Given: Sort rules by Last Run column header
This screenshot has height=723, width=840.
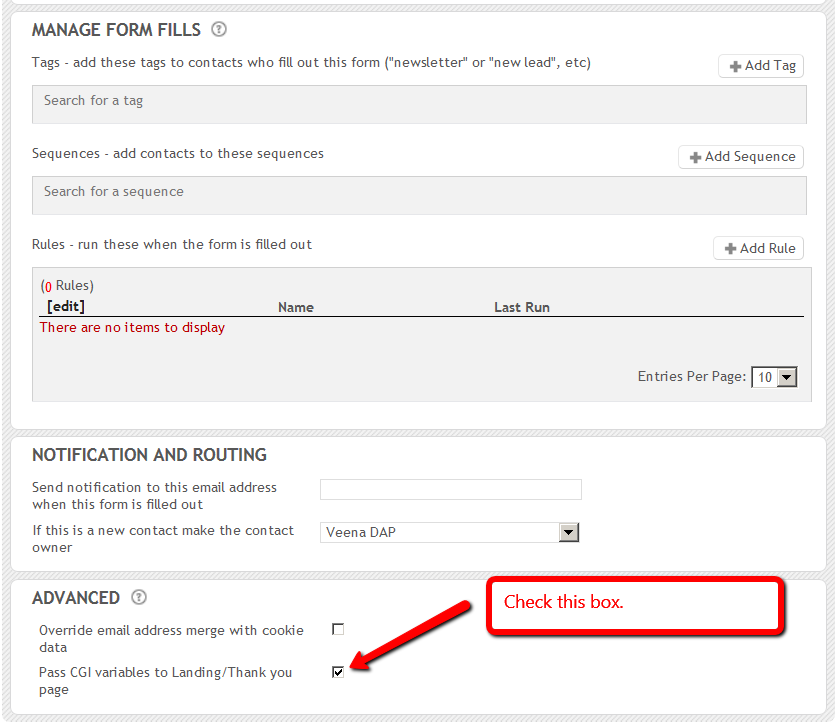Looking at the screenshot, I should [522, 308].
